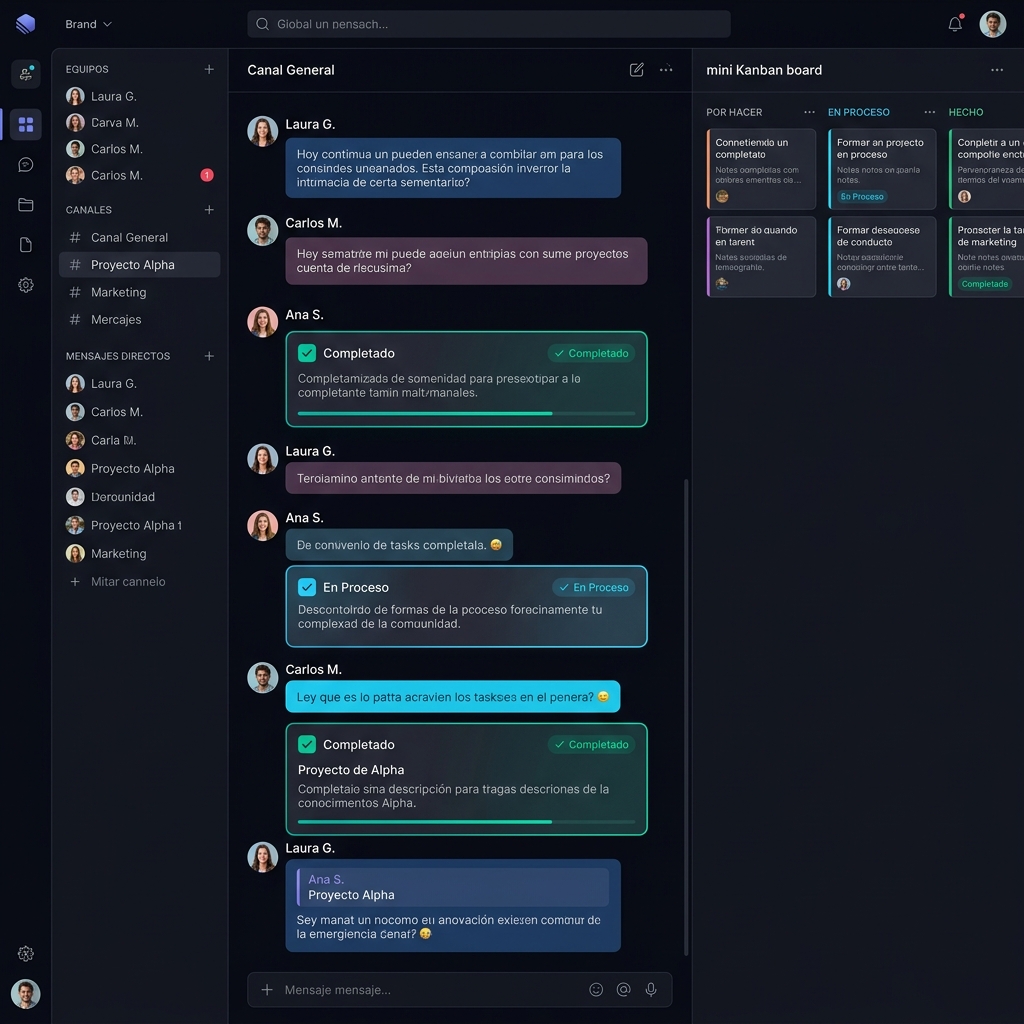Screen dimensions: 1024x1024
Task: Click the app logo icon
Action: click(25, 24)
